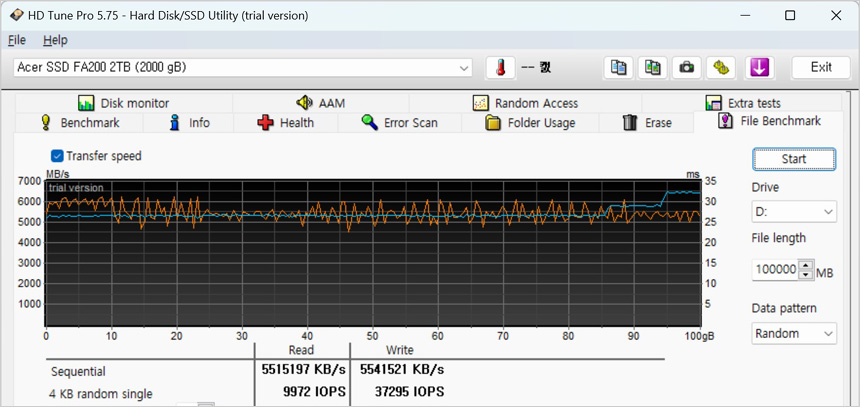The height and width of the screenshot is (407, 860).
Task: Click the temperature thermometer icon
Action: [x=500, y=67]
